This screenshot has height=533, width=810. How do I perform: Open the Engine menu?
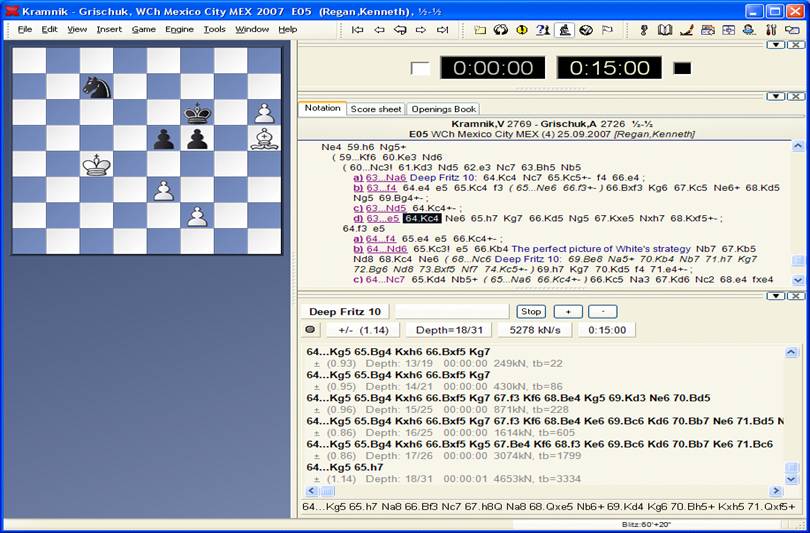tap(180, 29)
